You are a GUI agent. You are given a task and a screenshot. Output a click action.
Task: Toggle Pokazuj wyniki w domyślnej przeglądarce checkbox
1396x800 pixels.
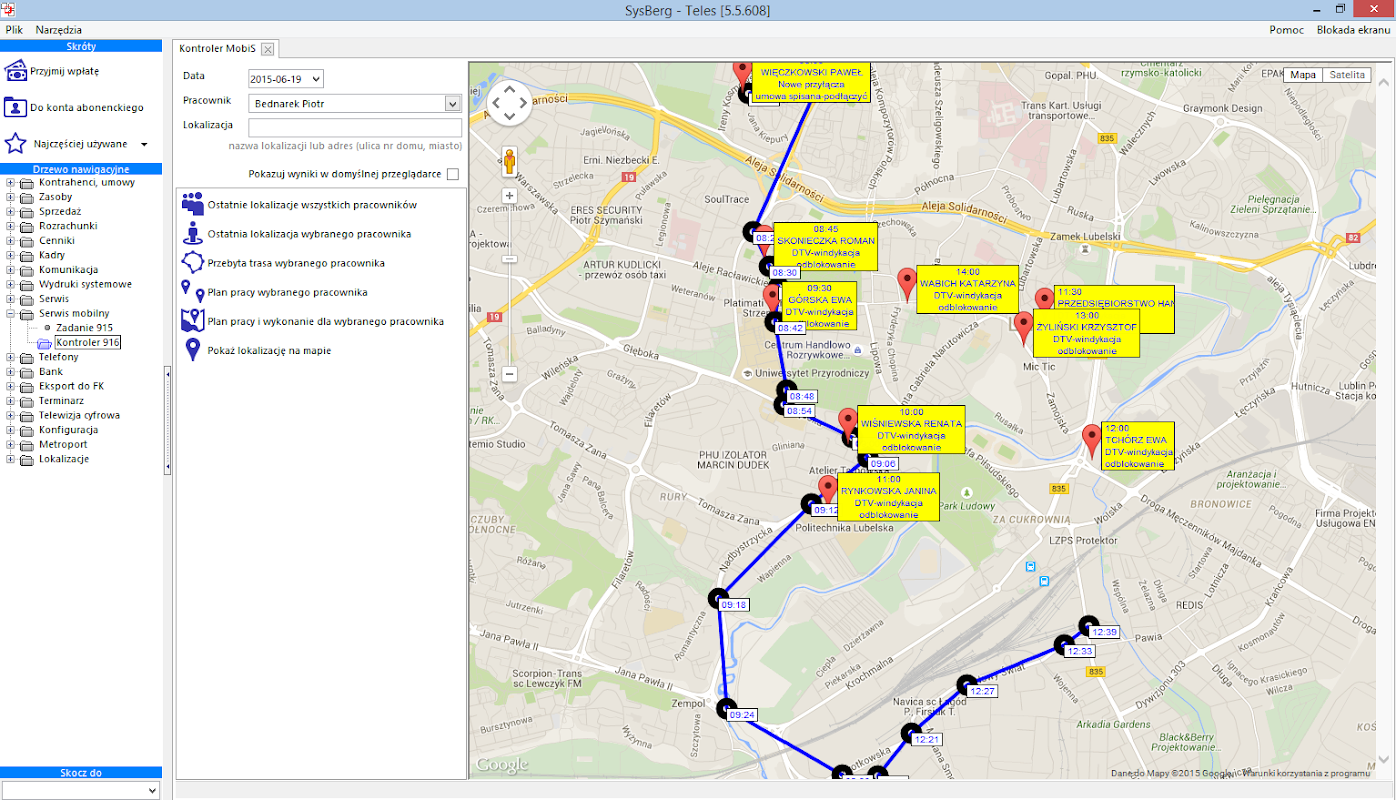click(x=453, y=174)
